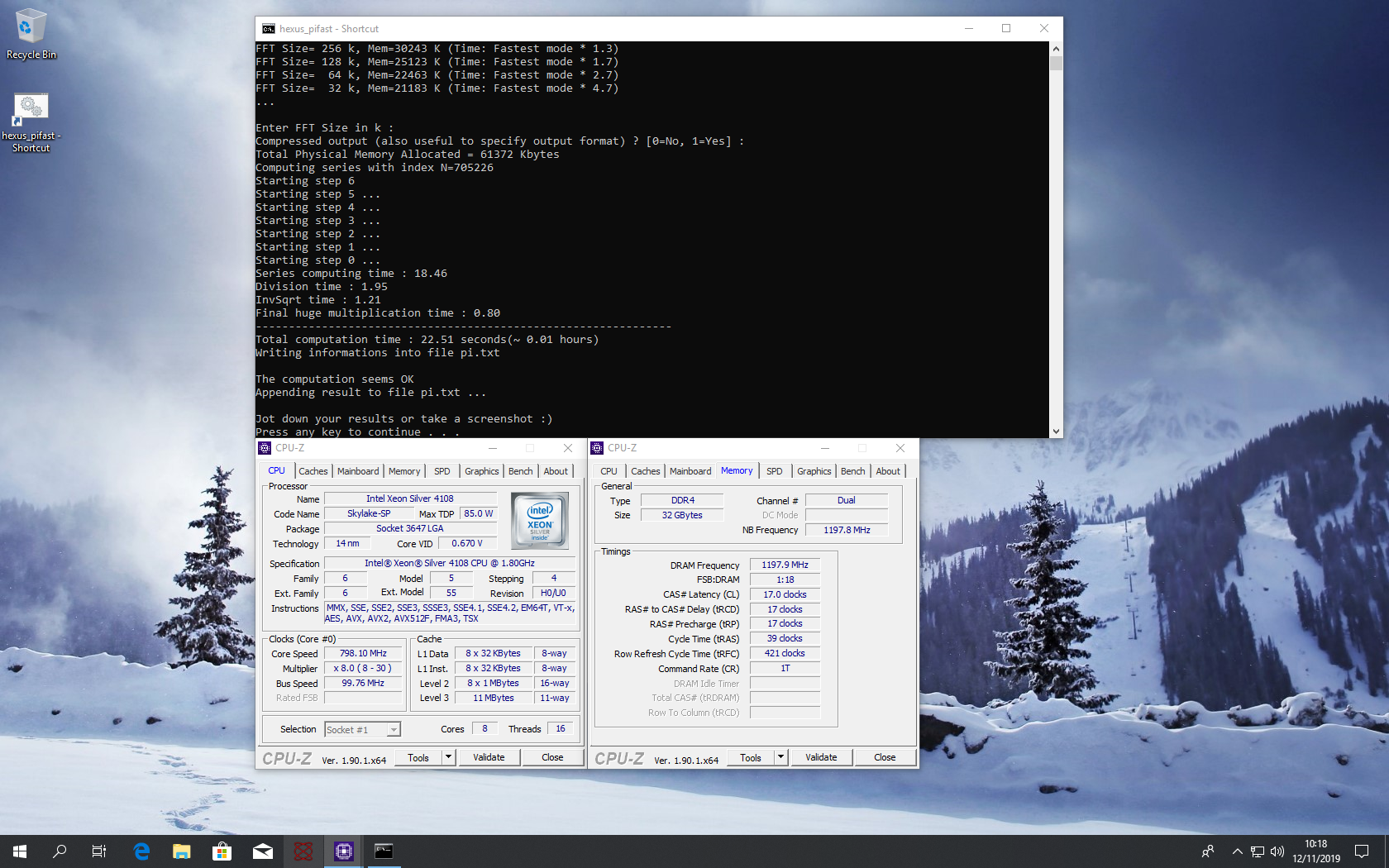The width and height of the screenshot is (1389, 868).
Task: Click the left CPU-Z window title icon
Action: click(265, 448)
